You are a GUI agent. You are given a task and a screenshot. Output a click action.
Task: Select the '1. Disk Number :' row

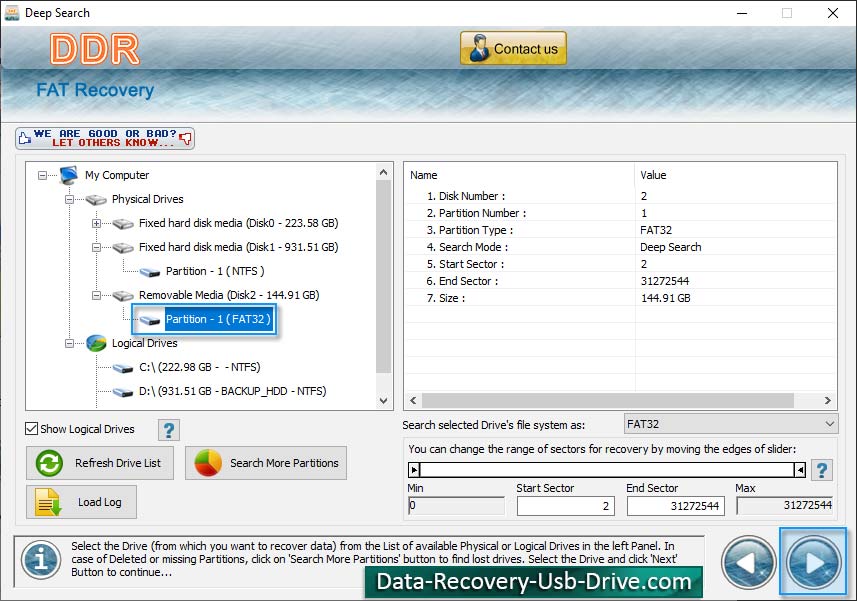pyautogui.click(x=620, y=196)
